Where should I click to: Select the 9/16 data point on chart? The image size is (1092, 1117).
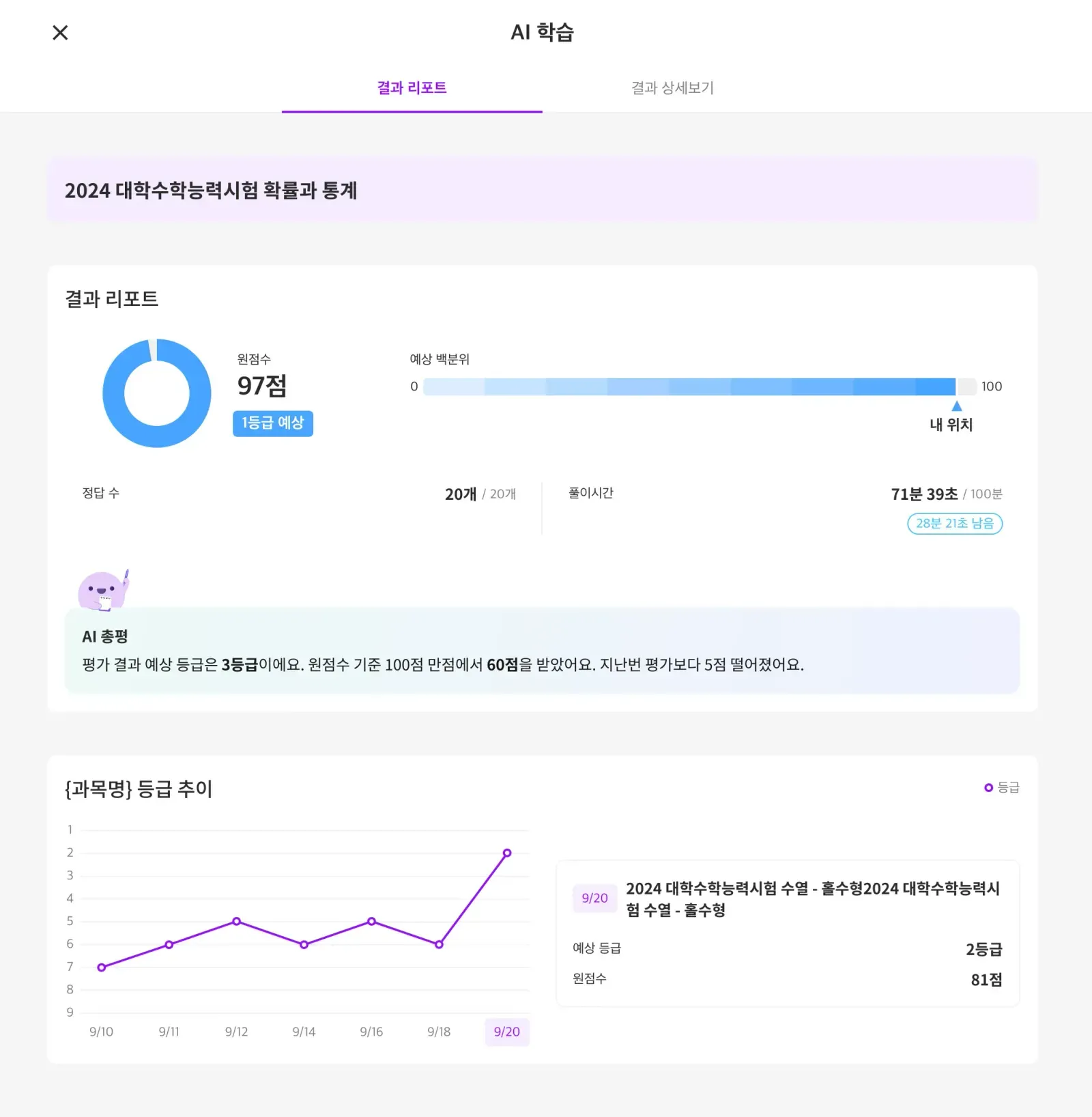[x=372, y=922]
